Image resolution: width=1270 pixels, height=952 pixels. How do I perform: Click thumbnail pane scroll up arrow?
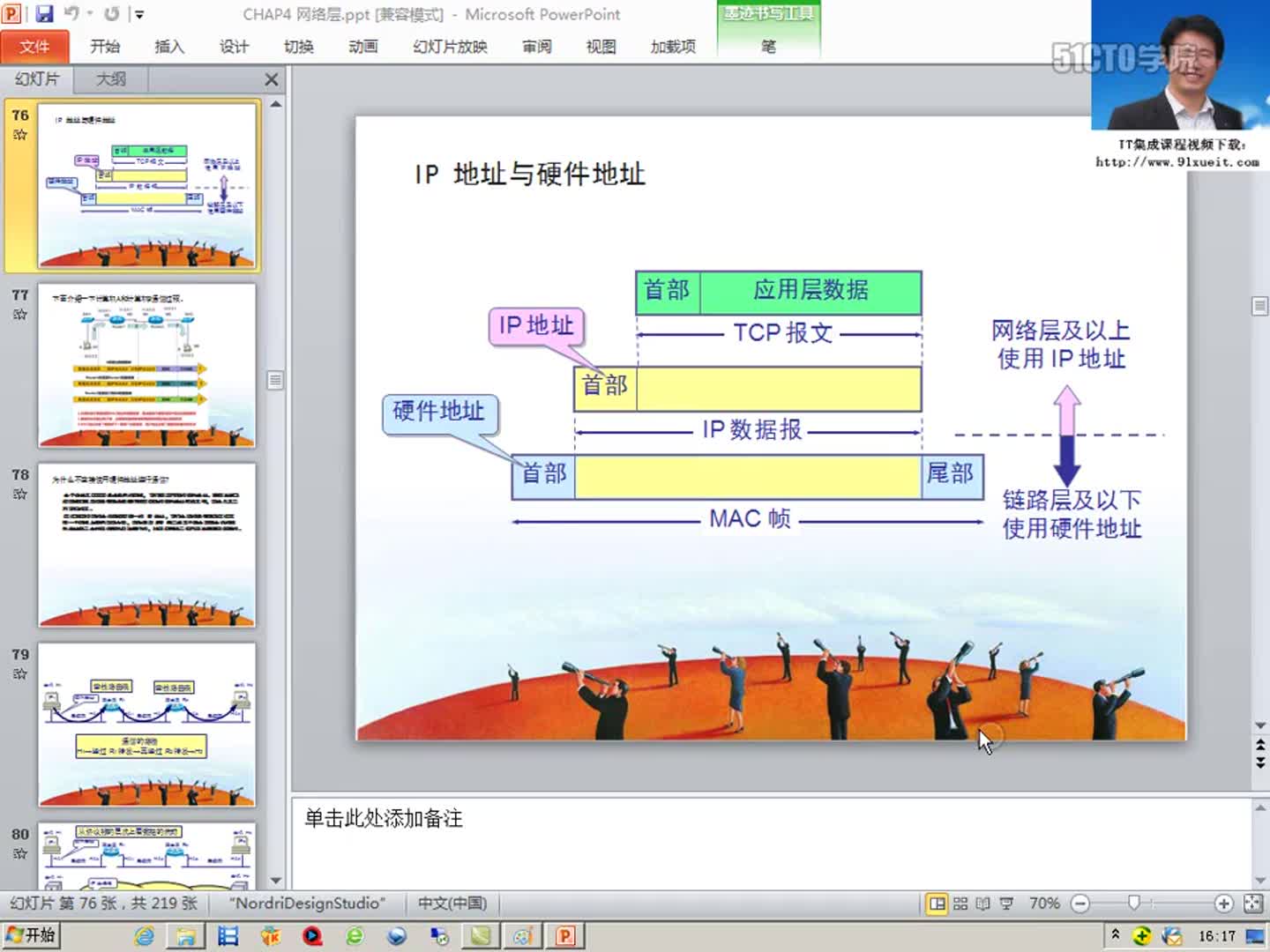pyautogui.click(x=275, y=104)
